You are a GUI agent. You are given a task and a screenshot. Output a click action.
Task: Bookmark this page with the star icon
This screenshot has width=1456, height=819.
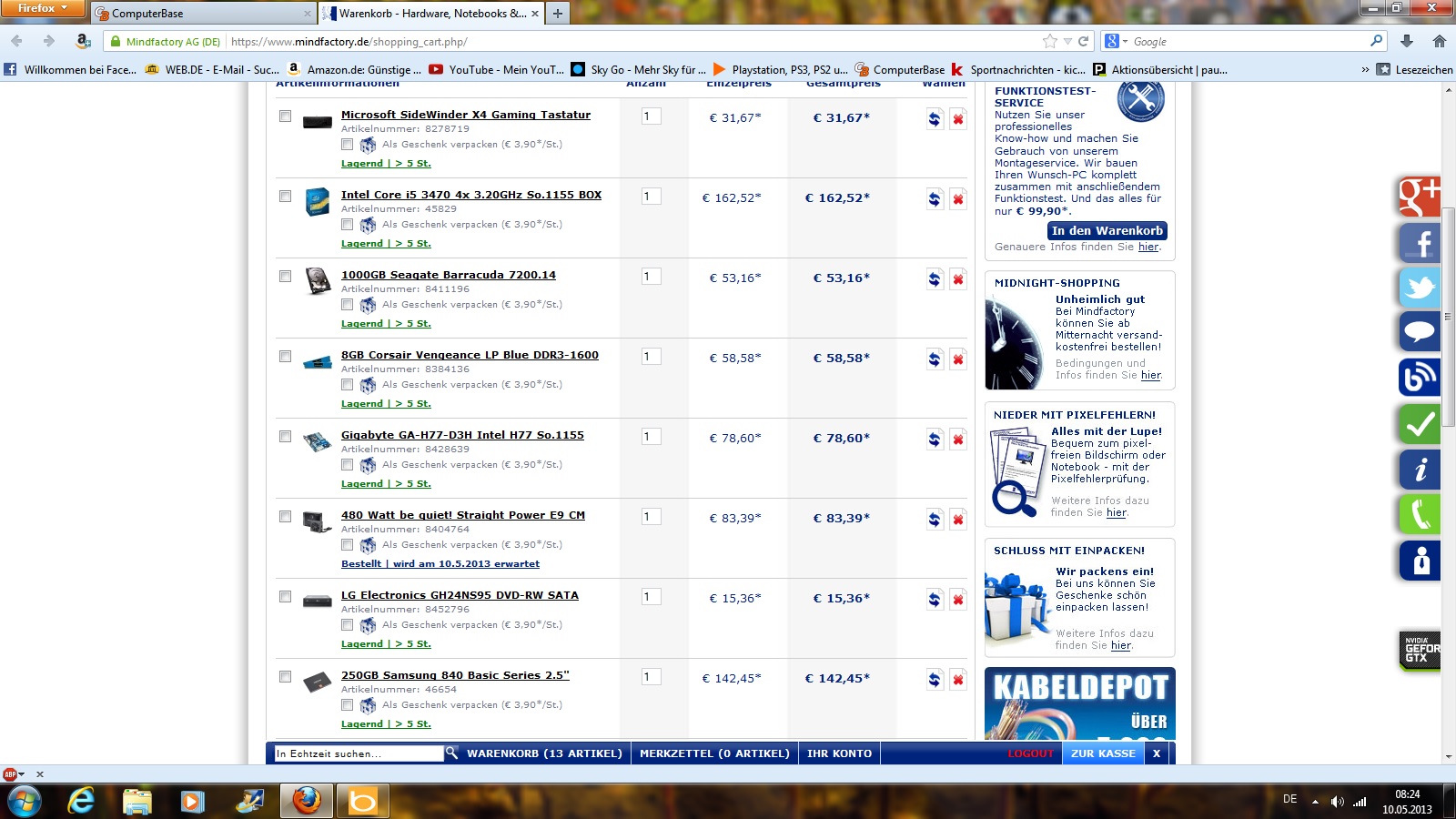click(x=1050, y=41)
